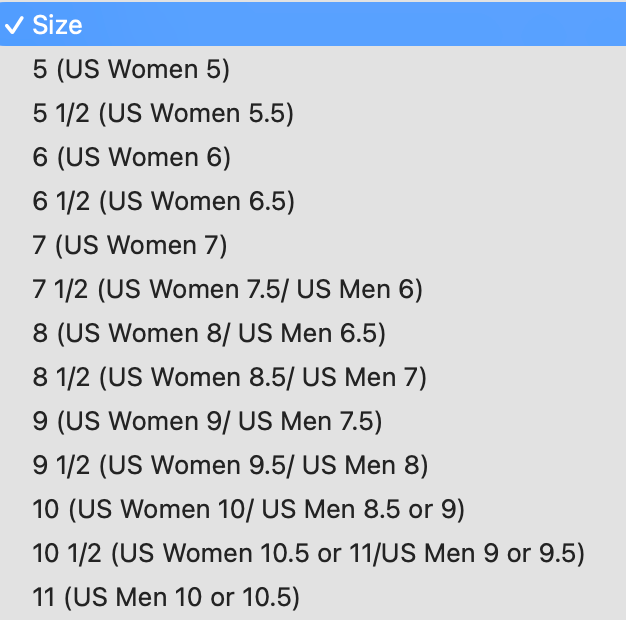This screenshot has width=626, height=620.
Task: Select the option listing US Men 6
Action: pyautogui.click(x=227, y=290)
